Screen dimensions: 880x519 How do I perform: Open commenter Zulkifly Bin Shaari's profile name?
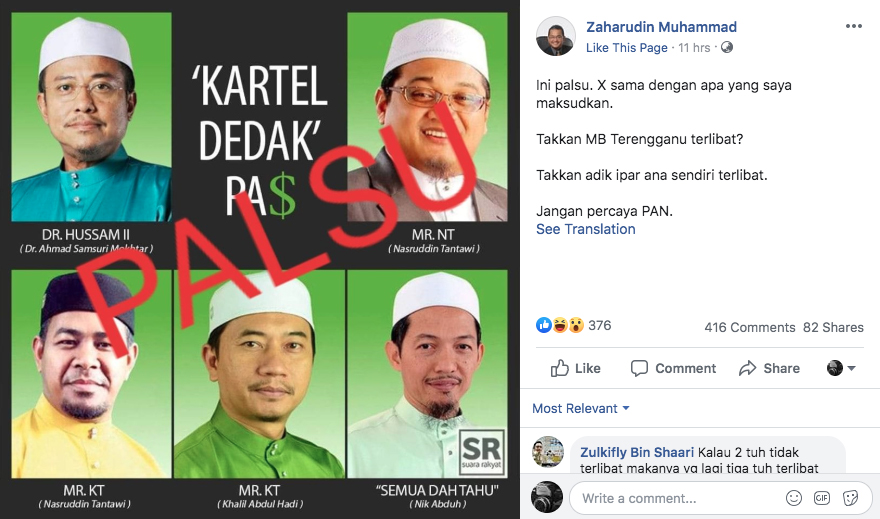coord(637,452)
